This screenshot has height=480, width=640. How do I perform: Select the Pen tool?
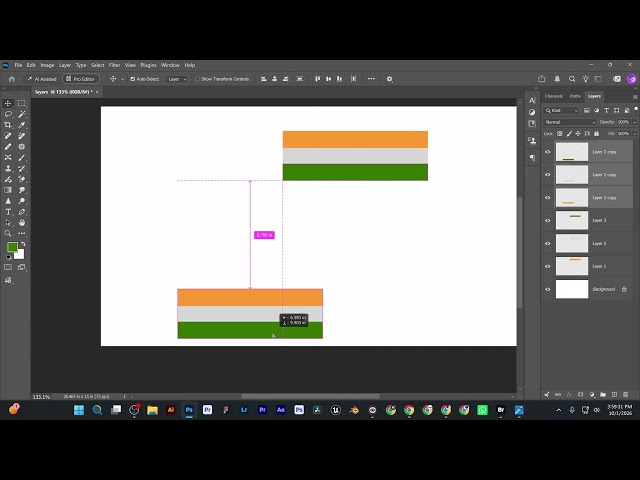(x=22, y=212)
